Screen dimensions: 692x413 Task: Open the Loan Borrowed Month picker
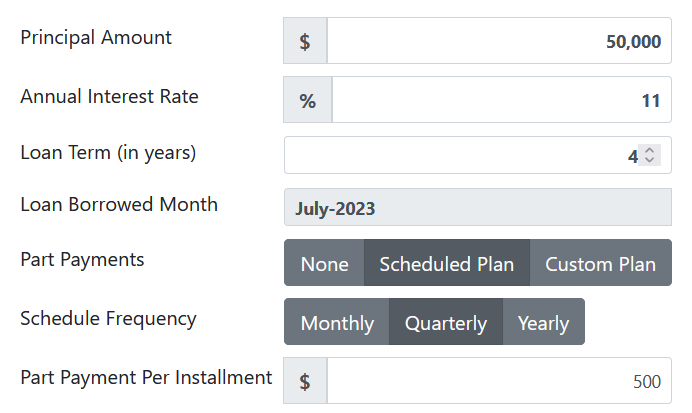point(478,207)
